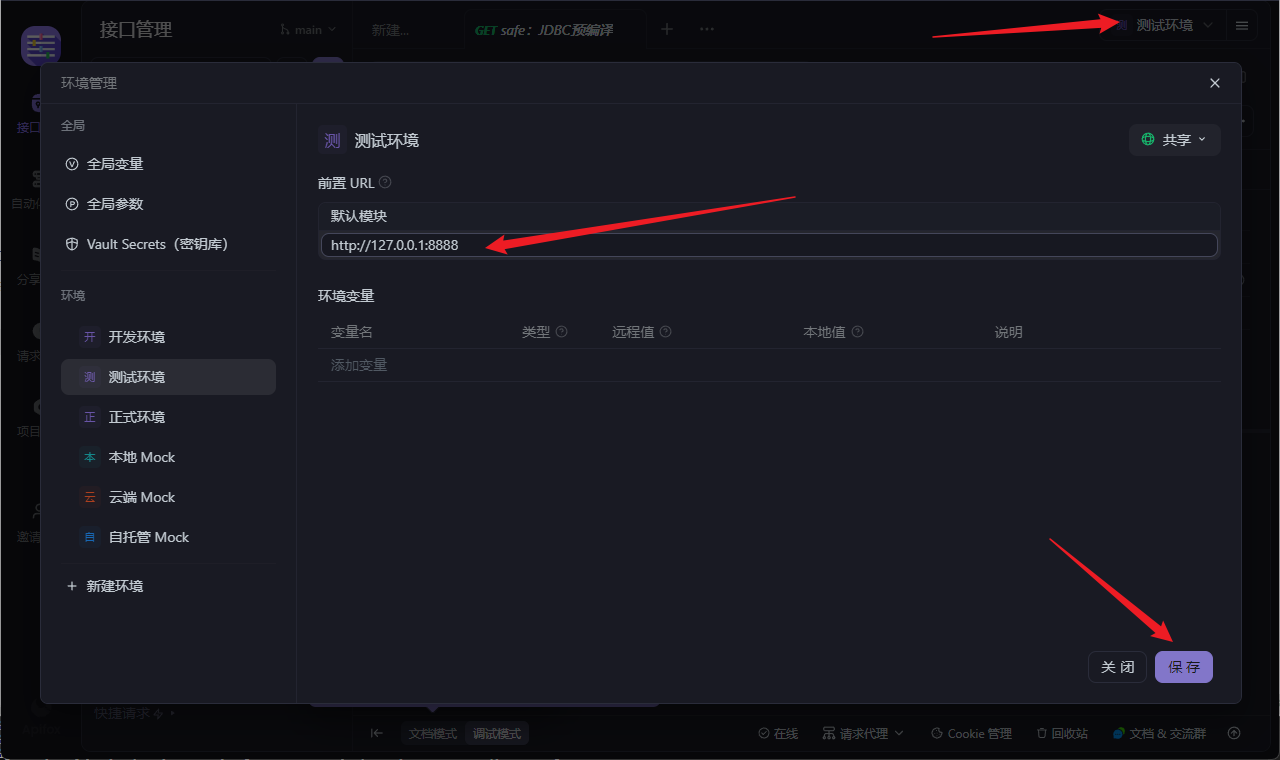Open the 共享 dropdown
The height and width of the screenshot is (760, 1280).
tap(1175, 140)
